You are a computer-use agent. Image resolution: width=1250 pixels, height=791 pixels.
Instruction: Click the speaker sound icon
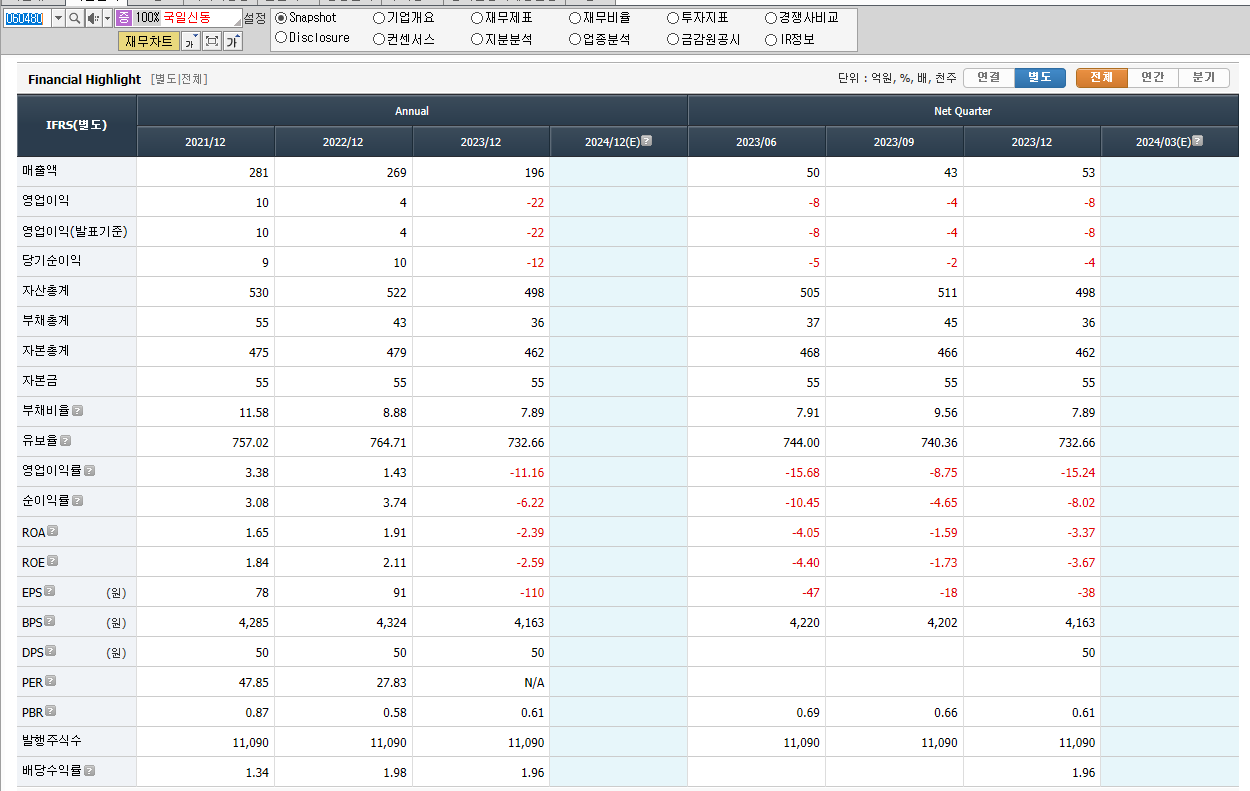93,18
